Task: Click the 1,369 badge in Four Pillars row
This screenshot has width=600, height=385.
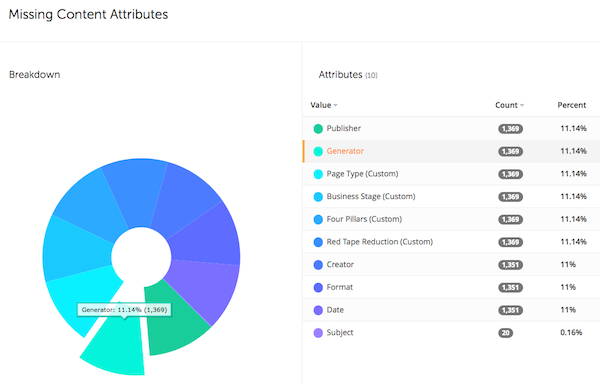Action: (510, 219)
